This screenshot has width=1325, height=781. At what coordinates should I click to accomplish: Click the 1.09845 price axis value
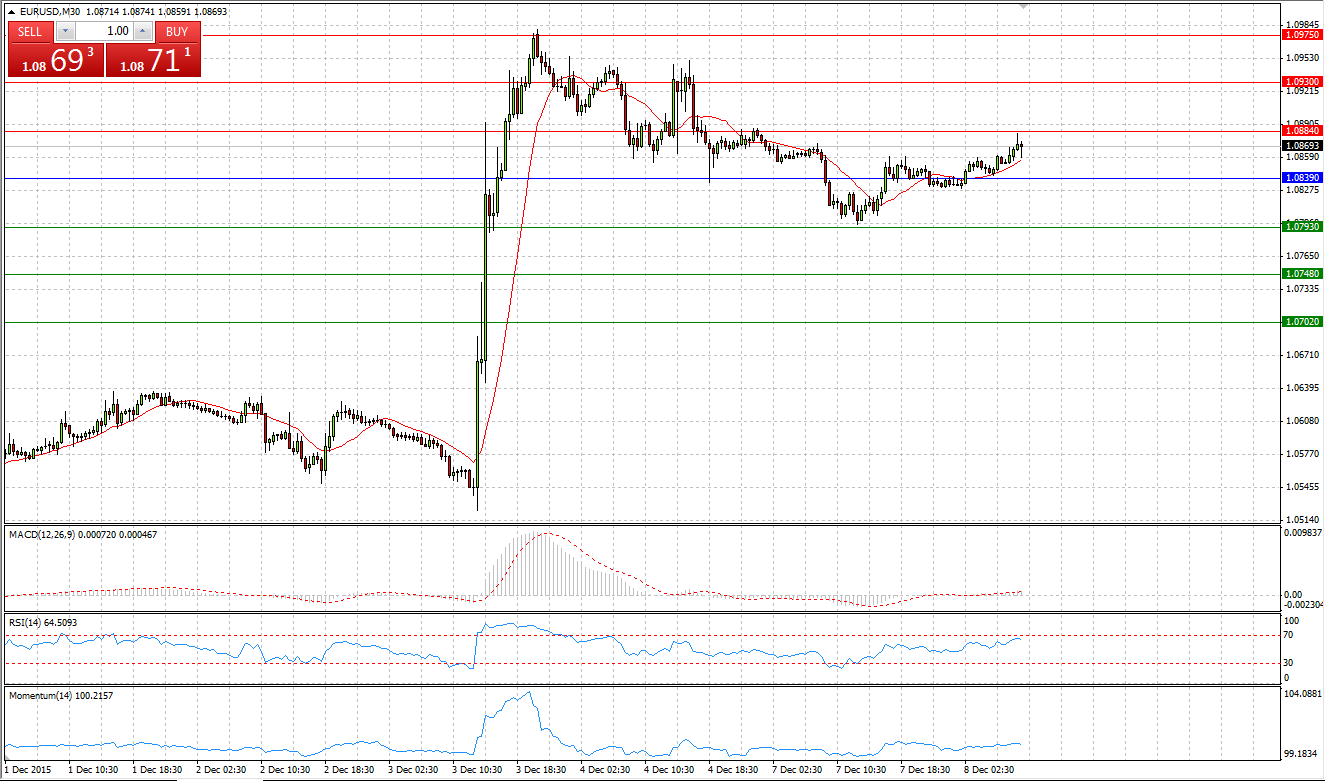[x=1304, y=25]
